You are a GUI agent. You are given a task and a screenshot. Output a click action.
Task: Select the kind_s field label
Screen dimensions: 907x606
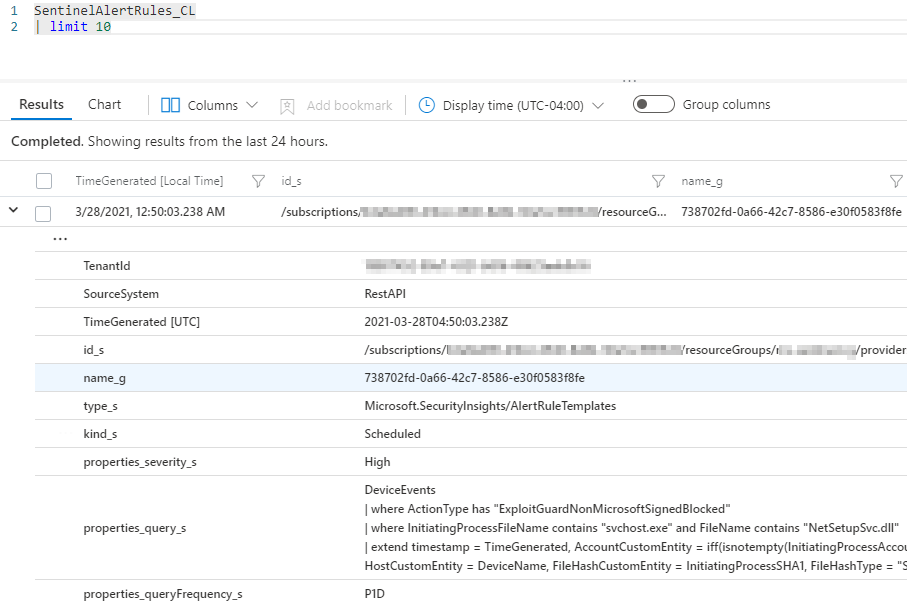pos(100,434)
